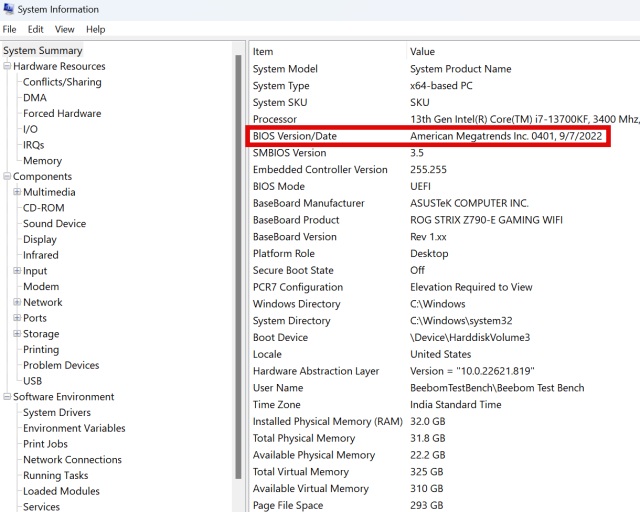Select System Drivers tree item
This screenshot has height=512, width=640.
point(57,412)
